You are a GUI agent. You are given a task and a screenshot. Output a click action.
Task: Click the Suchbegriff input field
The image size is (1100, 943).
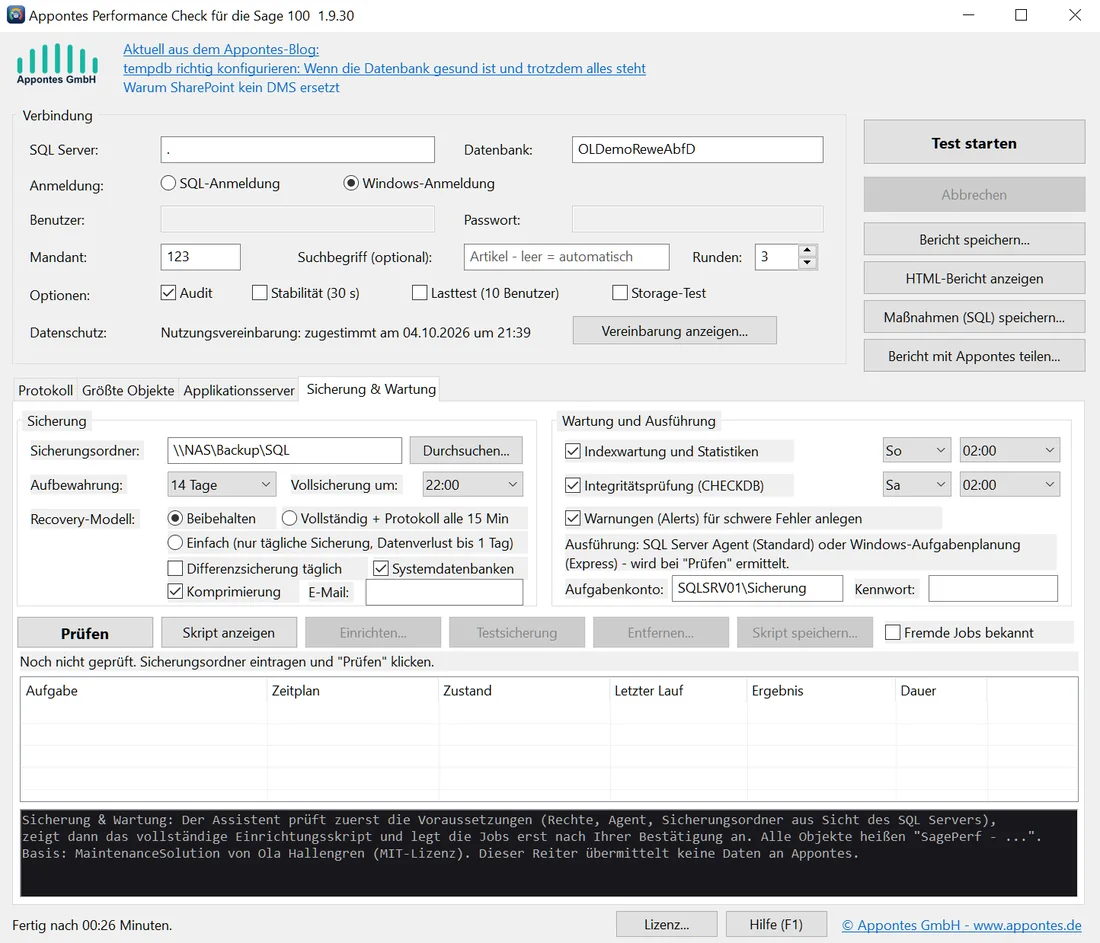click(x=566, y=257)
